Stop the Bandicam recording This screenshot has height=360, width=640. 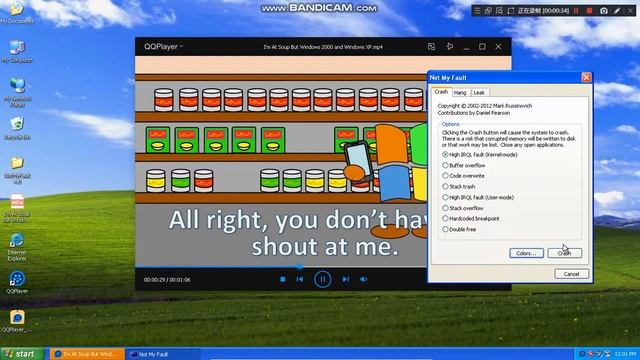(589, 11)
